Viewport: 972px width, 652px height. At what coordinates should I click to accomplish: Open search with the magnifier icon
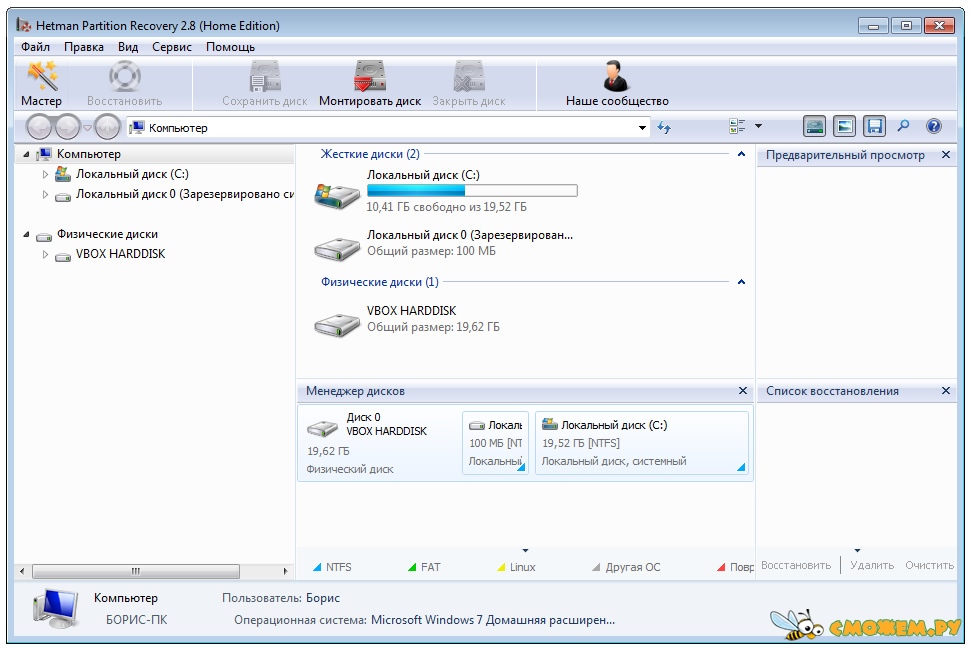[x=903, y=126]
